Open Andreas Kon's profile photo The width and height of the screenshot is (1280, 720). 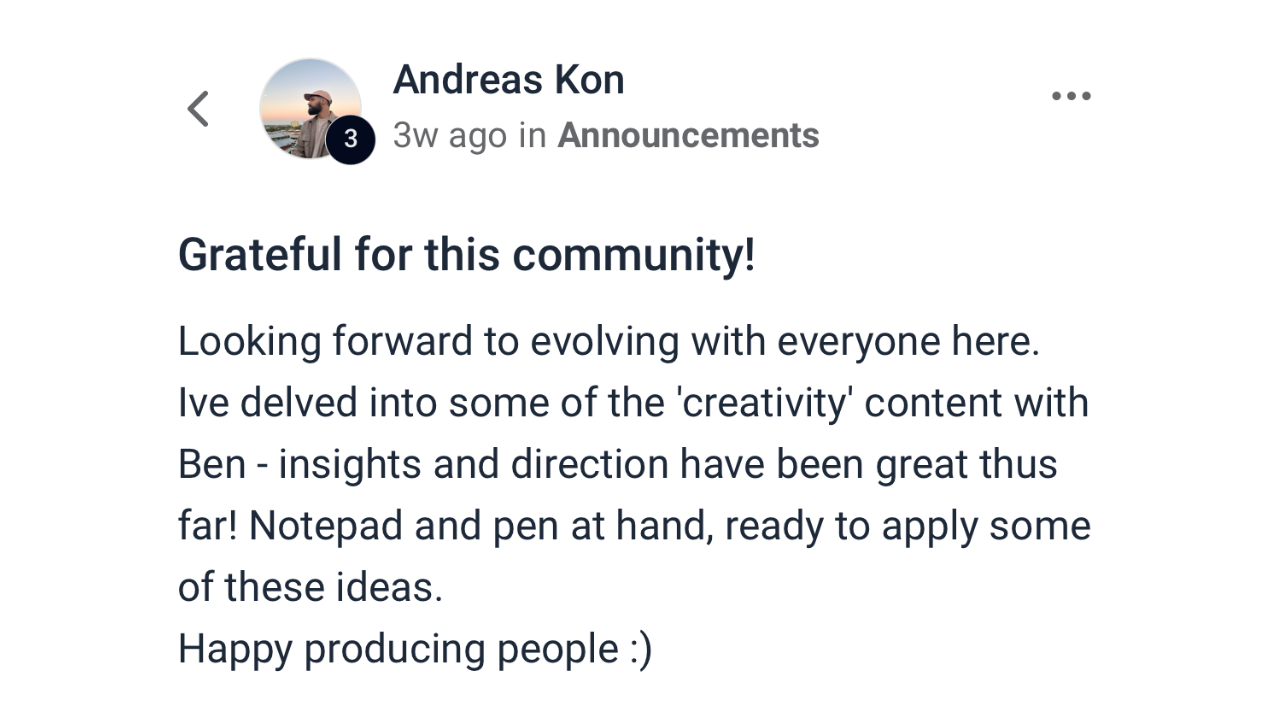coord(310,108)
